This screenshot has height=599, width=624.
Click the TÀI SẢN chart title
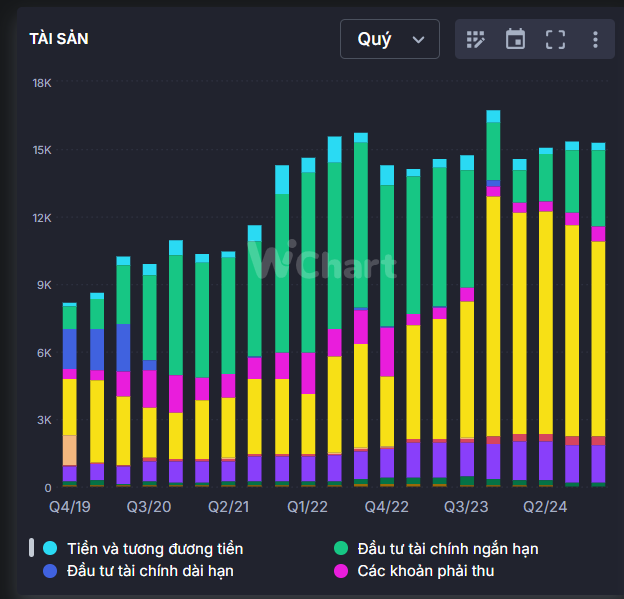coord(59,39)
